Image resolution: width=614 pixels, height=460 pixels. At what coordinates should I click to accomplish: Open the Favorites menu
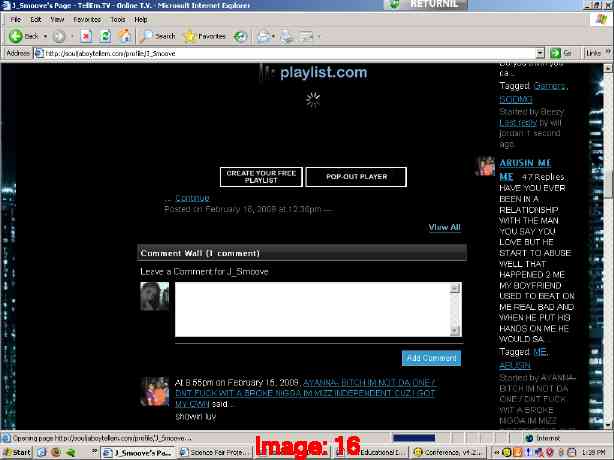87,19
